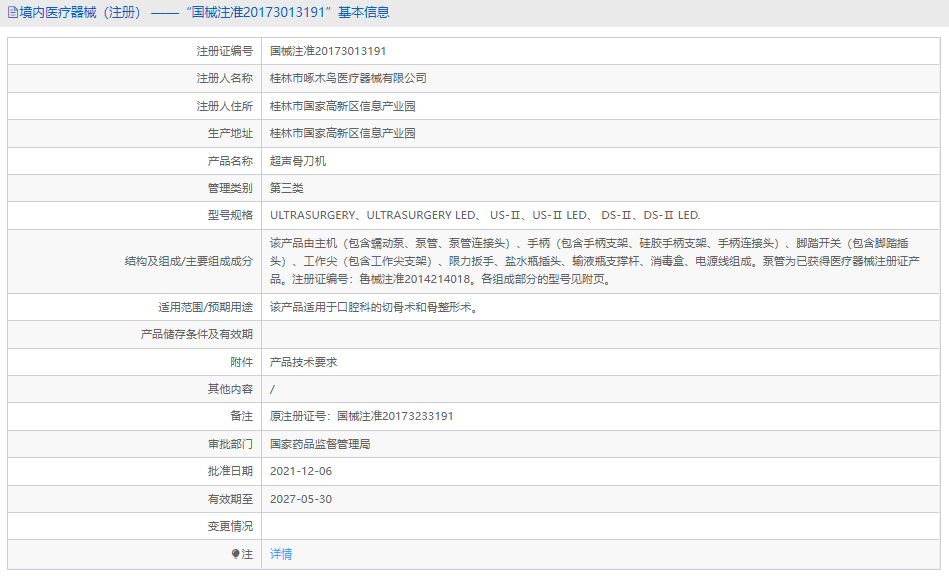Click the 产品名称 value 超声骨刀机
This screenshot has height=578, width=949.
pos(296,160)
